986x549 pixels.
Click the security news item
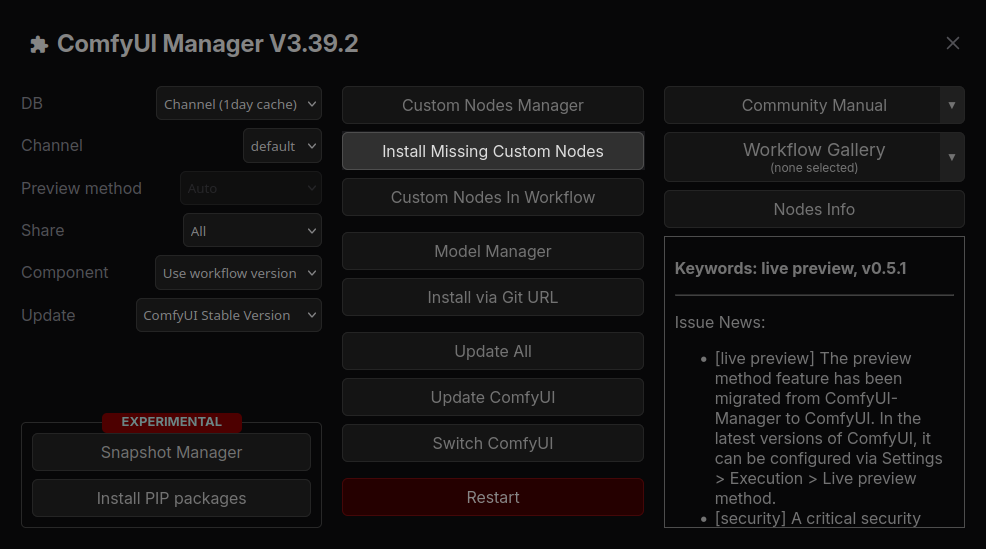pyautogui.click(x=817, y=518)
